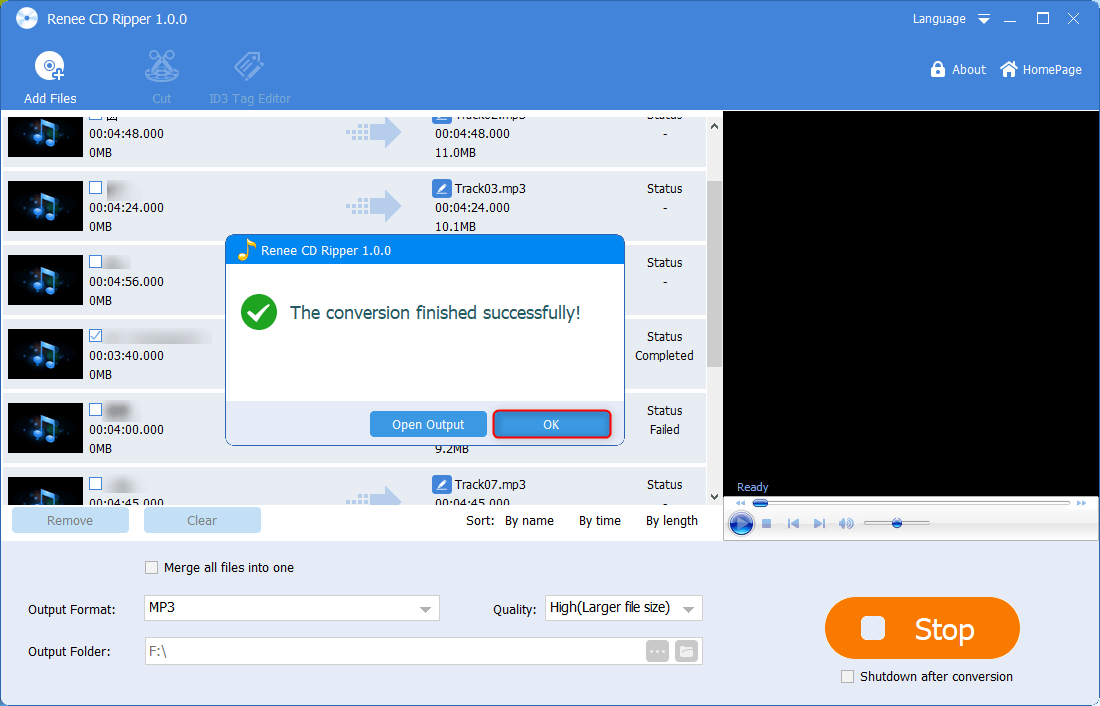This screenshot has height=706, width=1100.
Task: Check the 00:04:24.000 track checkbox
Action: (x=95, y=187)
